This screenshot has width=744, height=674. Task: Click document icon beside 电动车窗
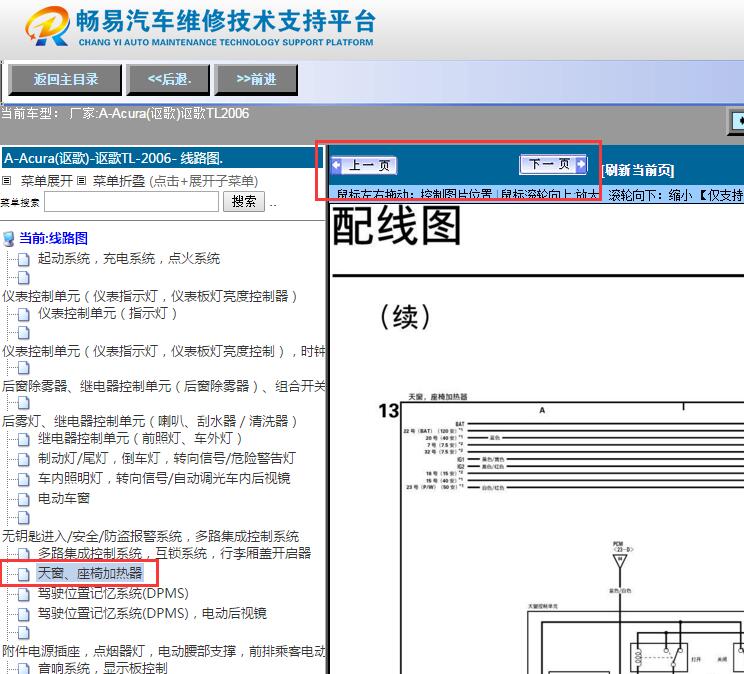tap(23, 499)
